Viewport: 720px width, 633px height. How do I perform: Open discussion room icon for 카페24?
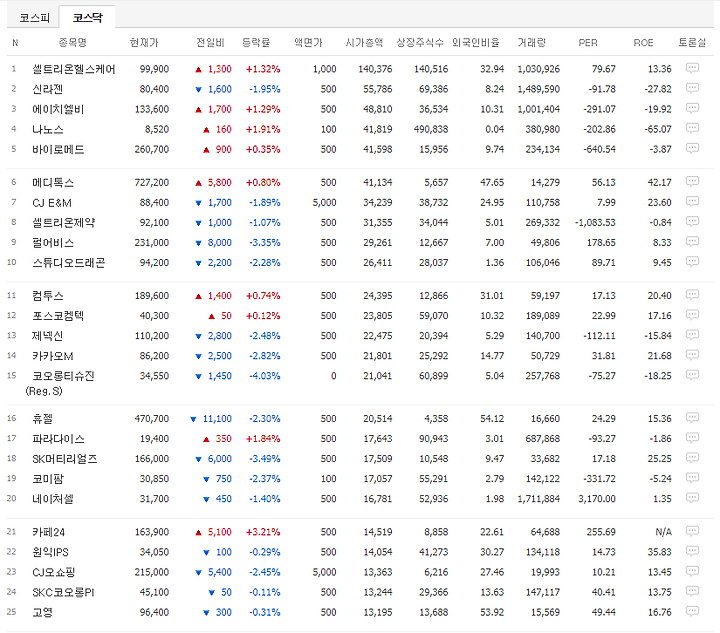(692, 532)
